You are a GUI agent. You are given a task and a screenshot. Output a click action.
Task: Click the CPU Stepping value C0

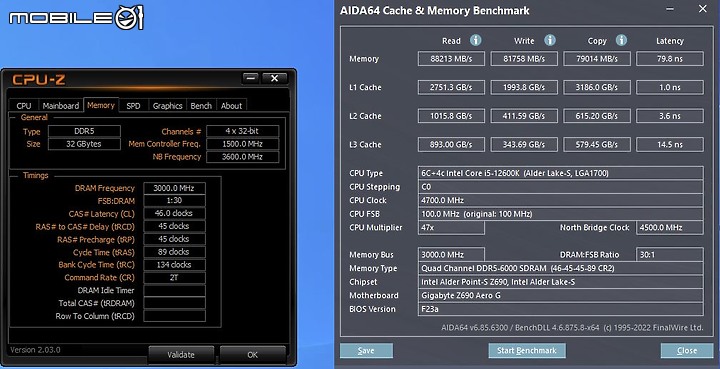[561, 187]
